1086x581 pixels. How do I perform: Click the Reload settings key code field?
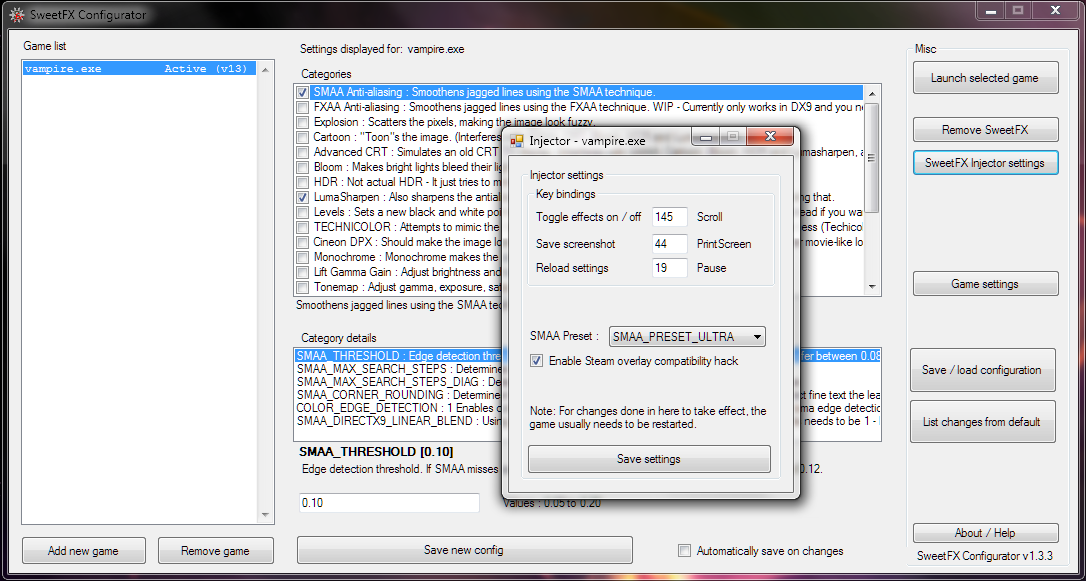click(x=670, y=267)
